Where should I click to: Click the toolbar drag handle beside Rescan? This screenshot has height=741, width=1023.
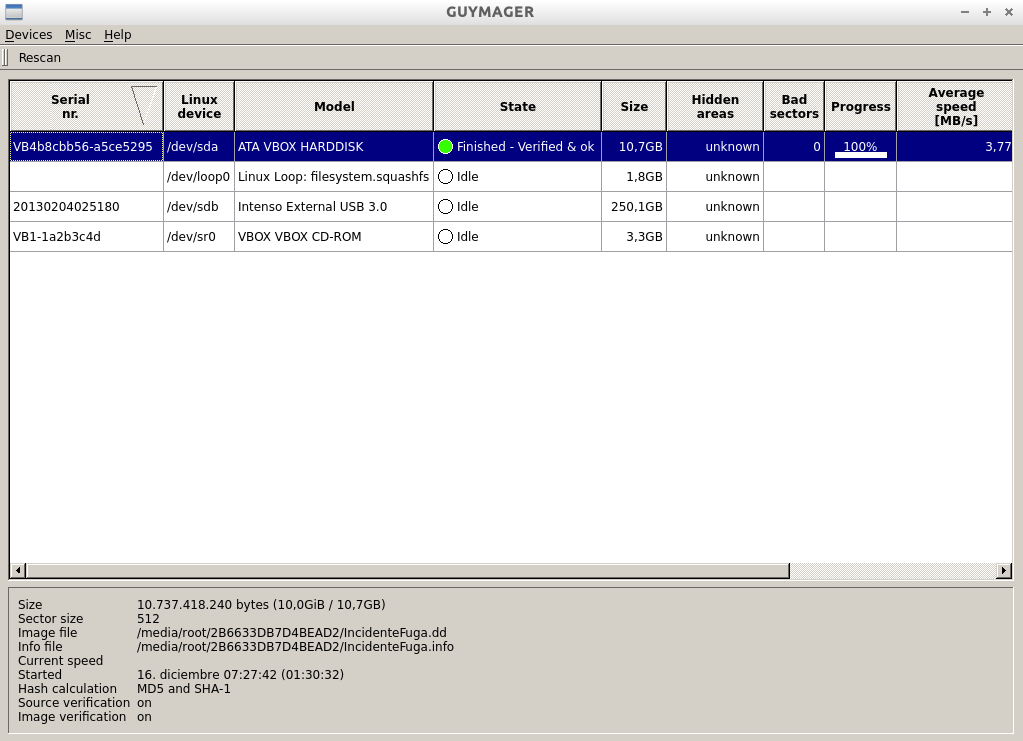(6, 58)
